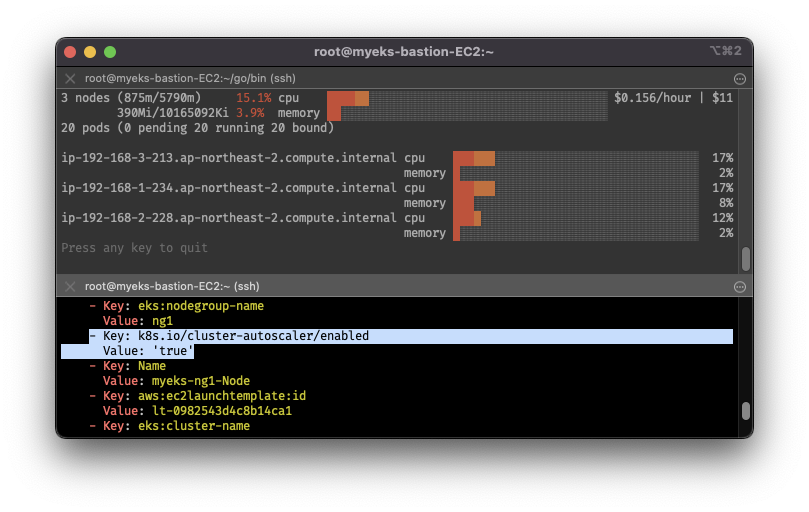809x512 pixels.
Task: Click the cluster cpu usage bar
Action: point(467,98)
